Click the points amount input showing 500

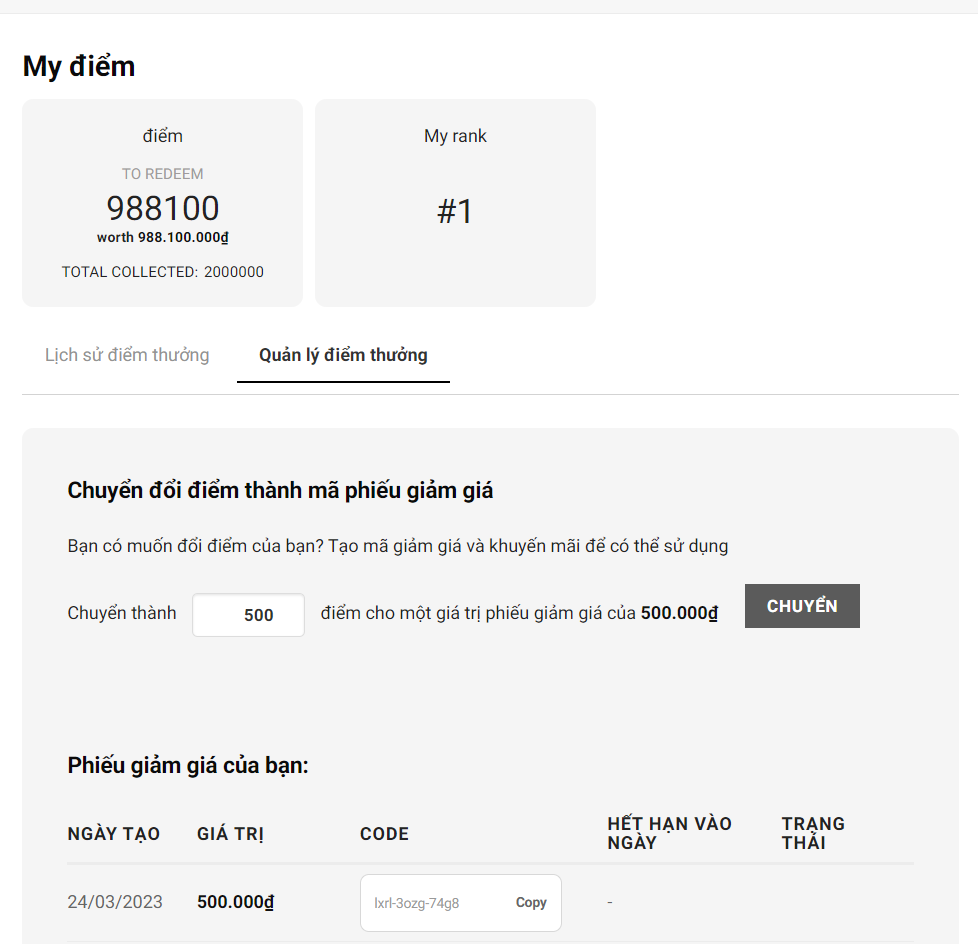[x=249, y=615]
